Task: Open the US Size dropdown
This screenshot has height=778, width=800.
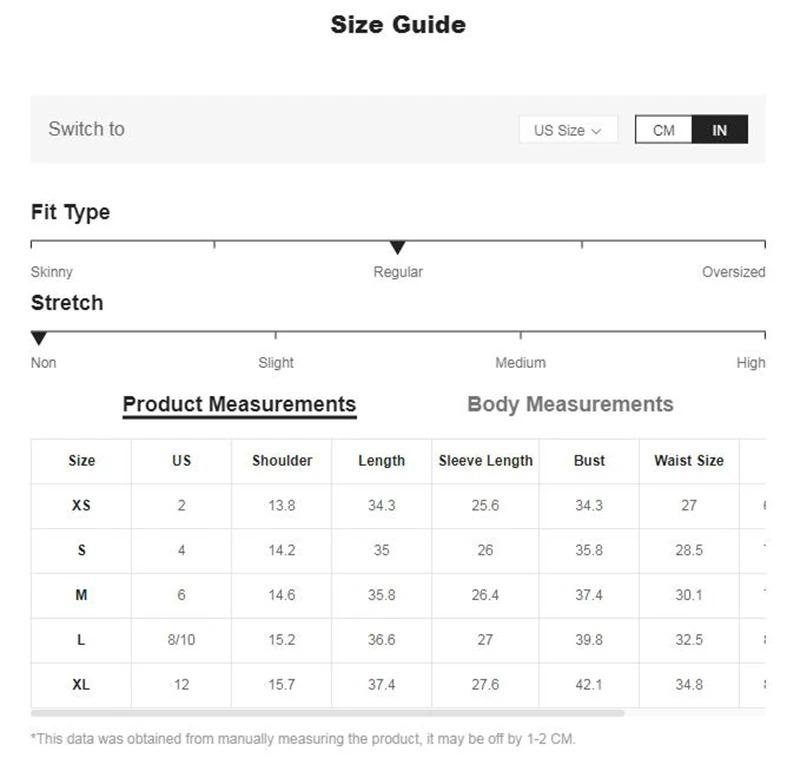Action: pyautogui.click(x=567, y=130)
